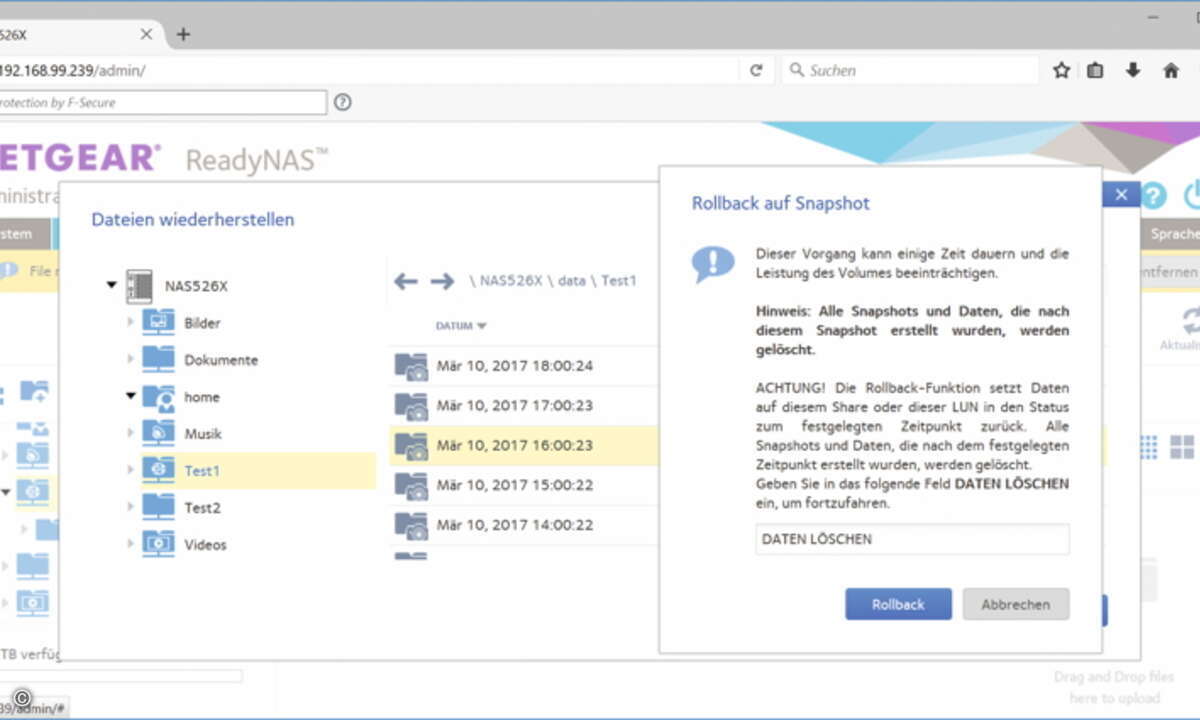
Task: Click the 15:00:22 snapshot folder icon
Action: coord(410,487)
